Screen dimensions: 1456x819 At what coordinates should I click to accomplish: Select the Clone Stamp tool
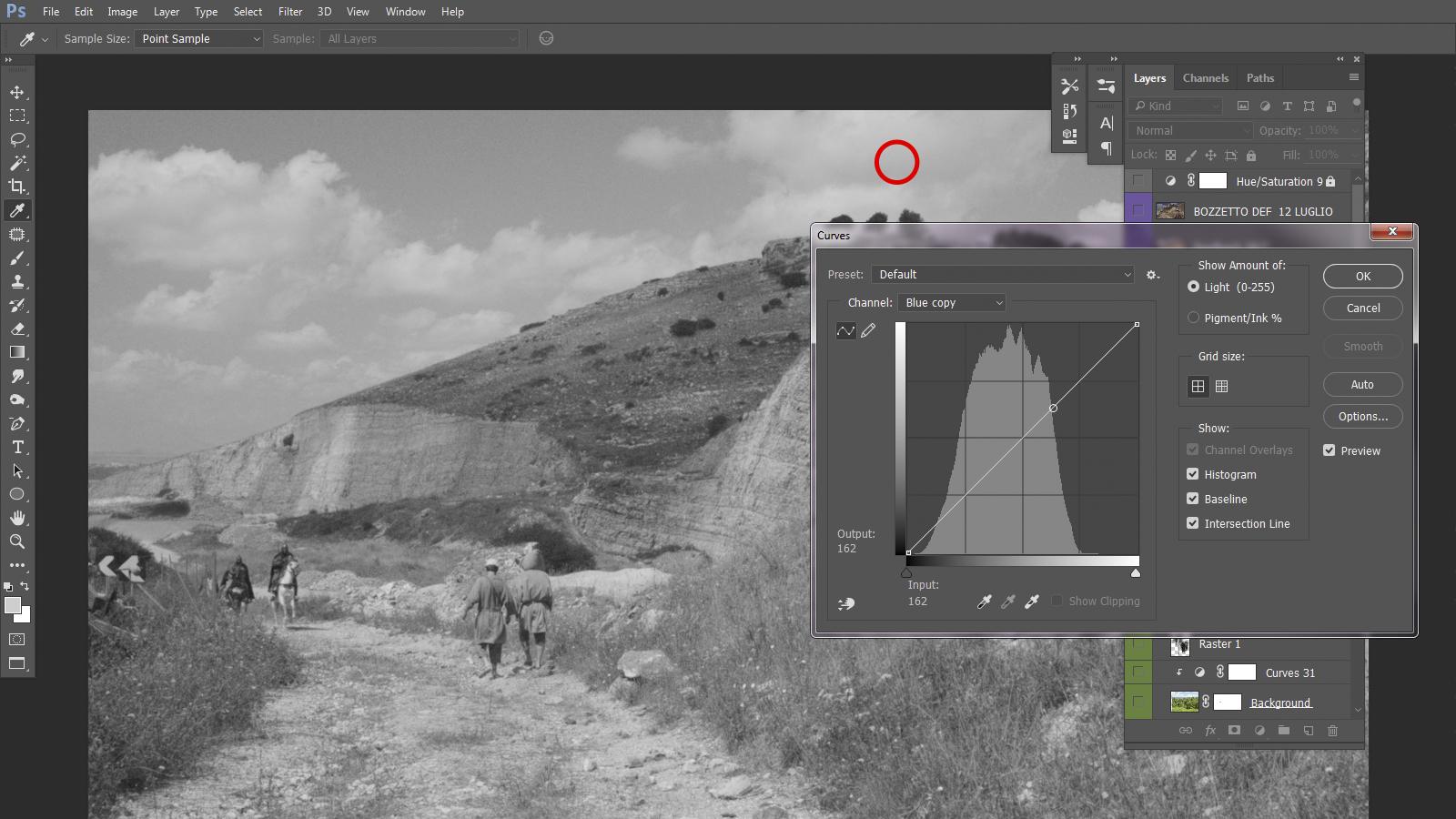(x=17, y=281)
